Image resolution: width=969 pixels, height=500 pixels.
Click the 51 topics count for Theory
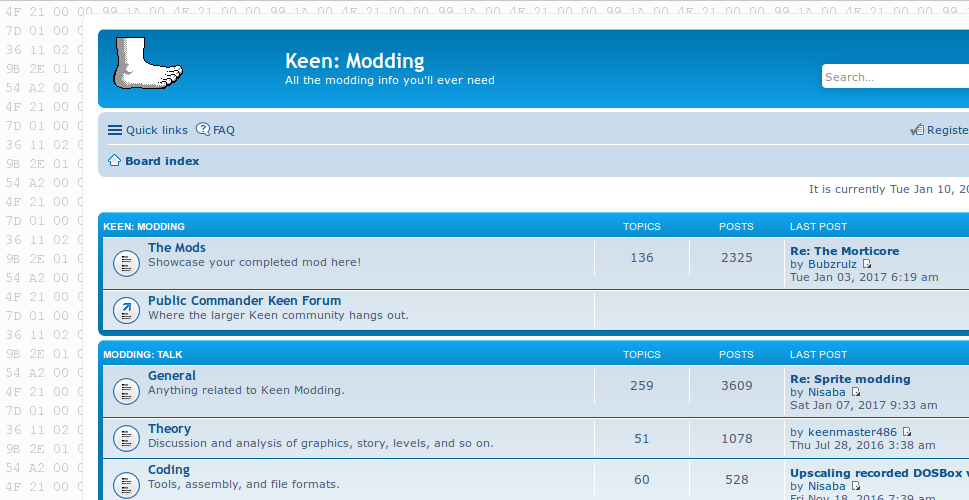[x=641, y=439]
